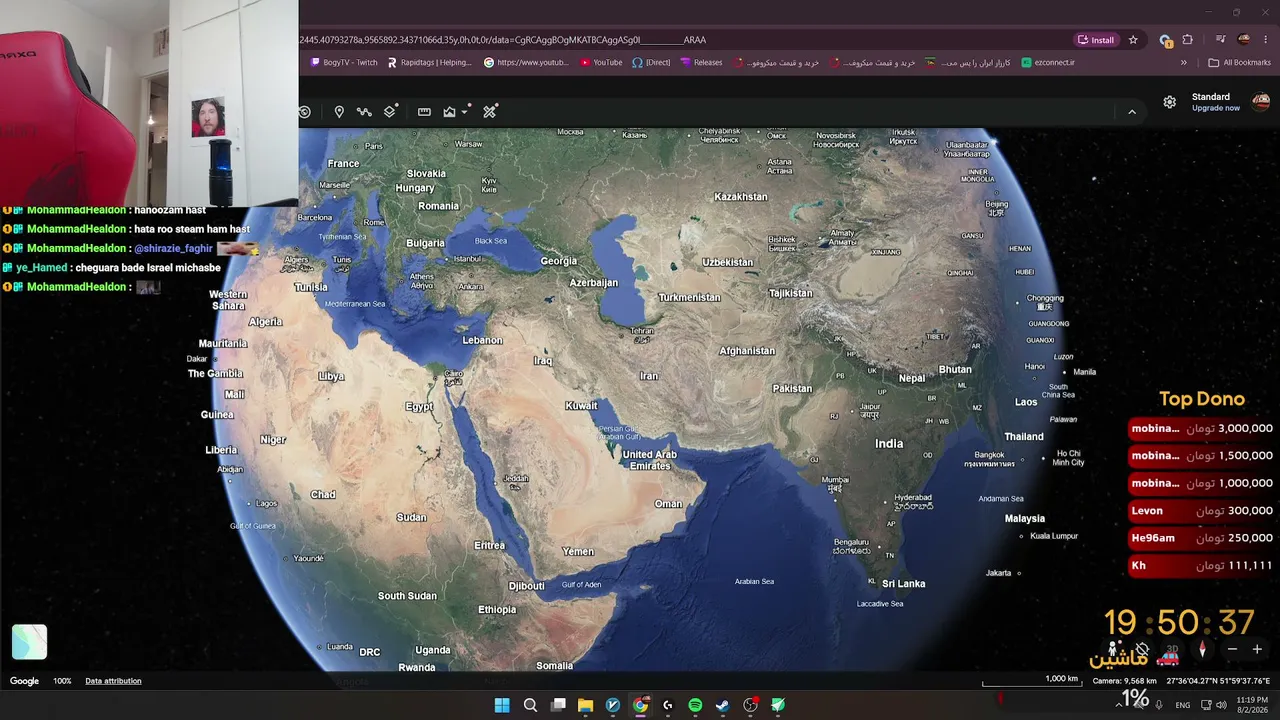Image resolution: width=1280 pixels, height=720 pixels.
Task: Show hidden system tray icons
Action: tap(1119, 705)
